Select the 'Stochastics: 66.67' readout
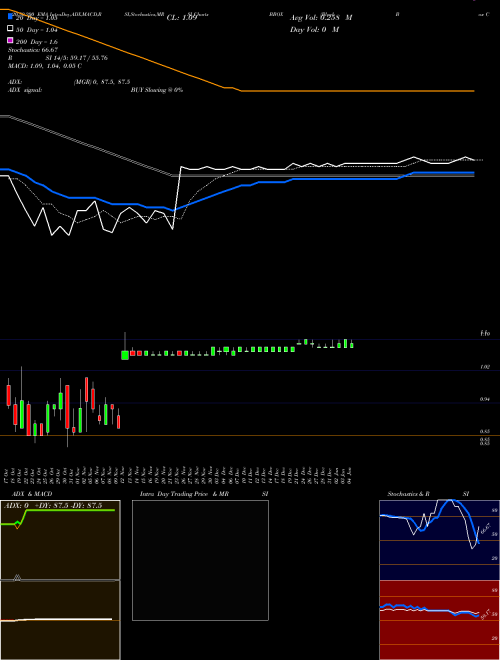 pos(32,50)
